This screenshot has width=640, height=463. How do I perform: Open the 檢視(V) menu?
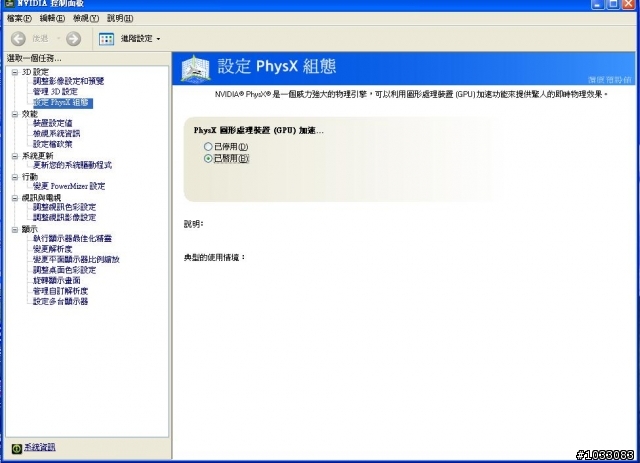[86, 18]
